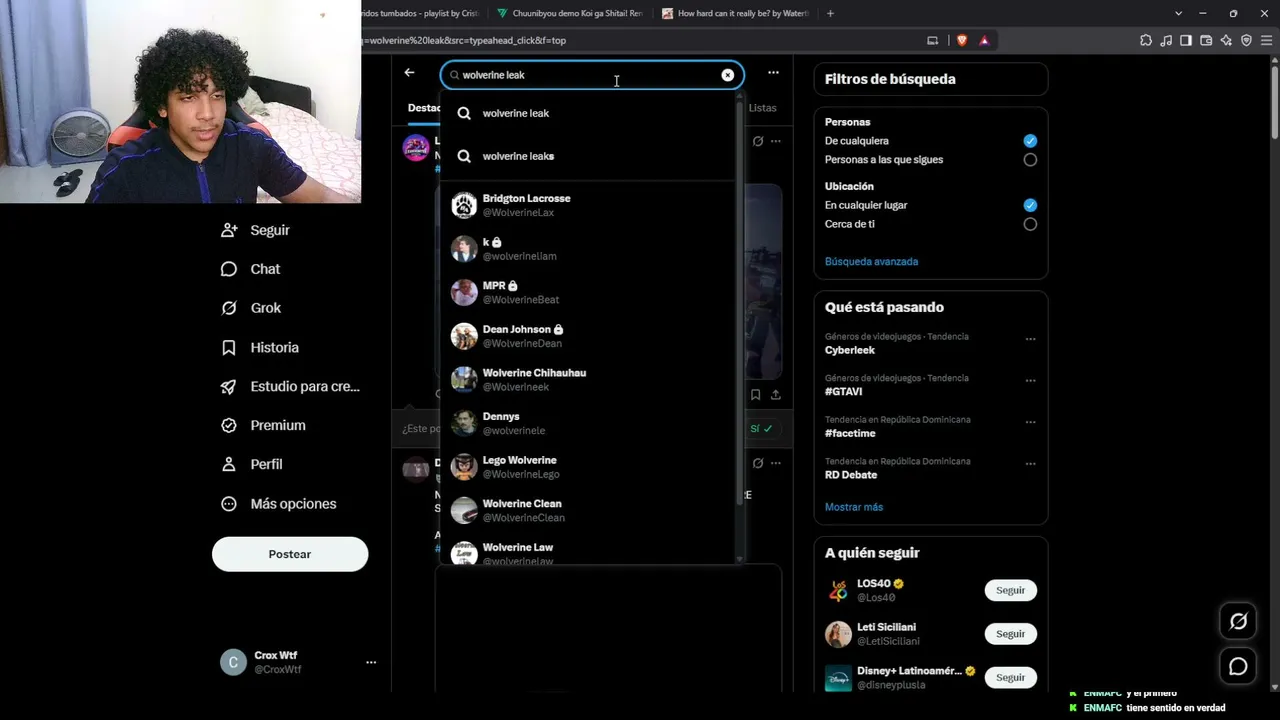Click the Brave Shields lion icon
The image size is (1280, 720).
pos(962,41)
